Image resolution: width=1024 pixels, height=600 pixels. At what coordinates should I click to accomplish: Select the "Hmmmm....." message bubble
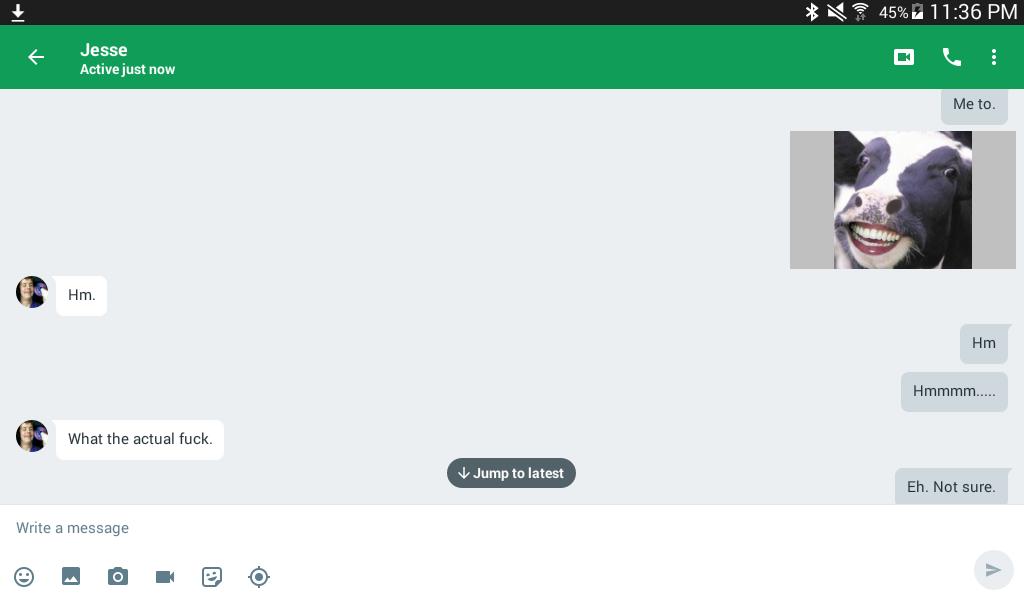point(953,391)
